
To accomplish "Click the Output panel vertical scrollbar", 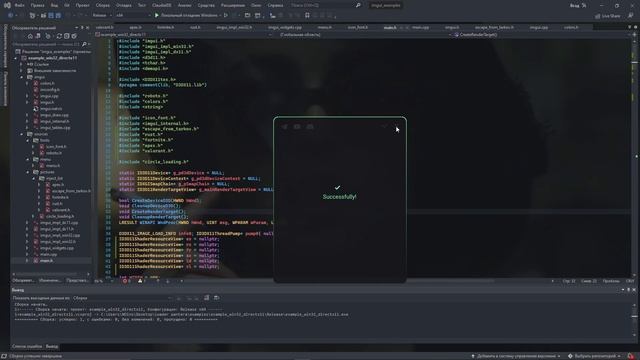I will point(634,320).
